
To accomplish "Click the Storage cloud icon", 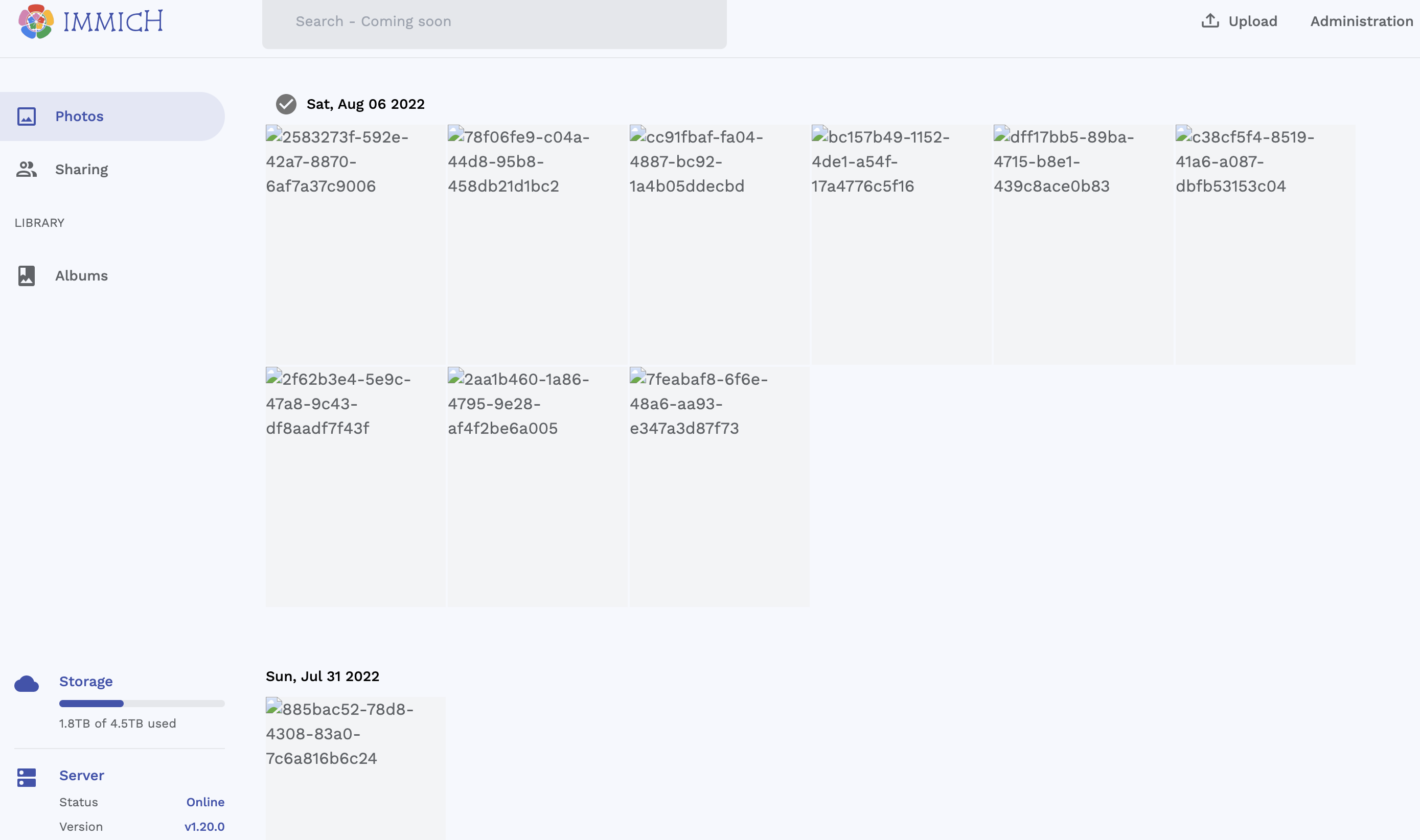I will tap(27, 684).
